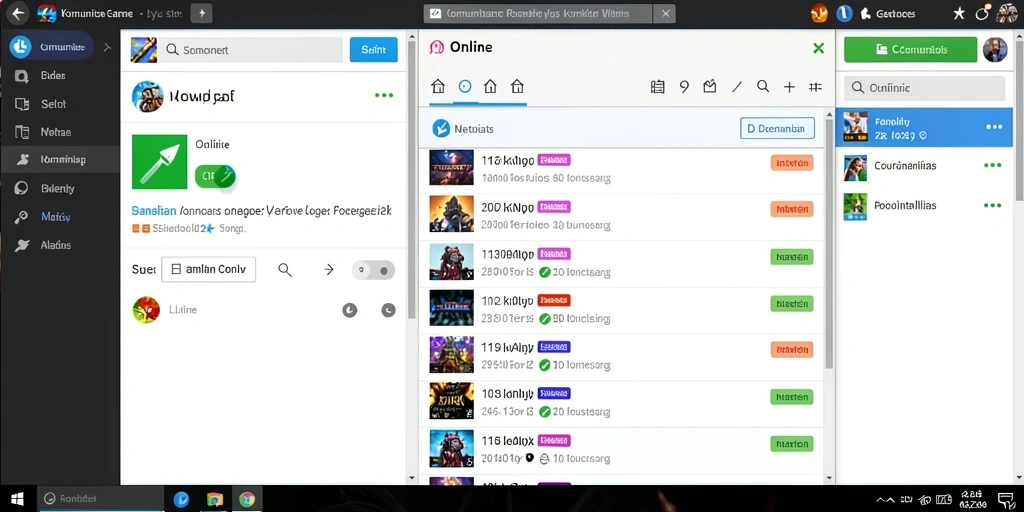This screenshot has width=1024, height=512.
Task: Click the second clock icon in the Lbine row
Action: pyautogui.click(x=389, y=310)
